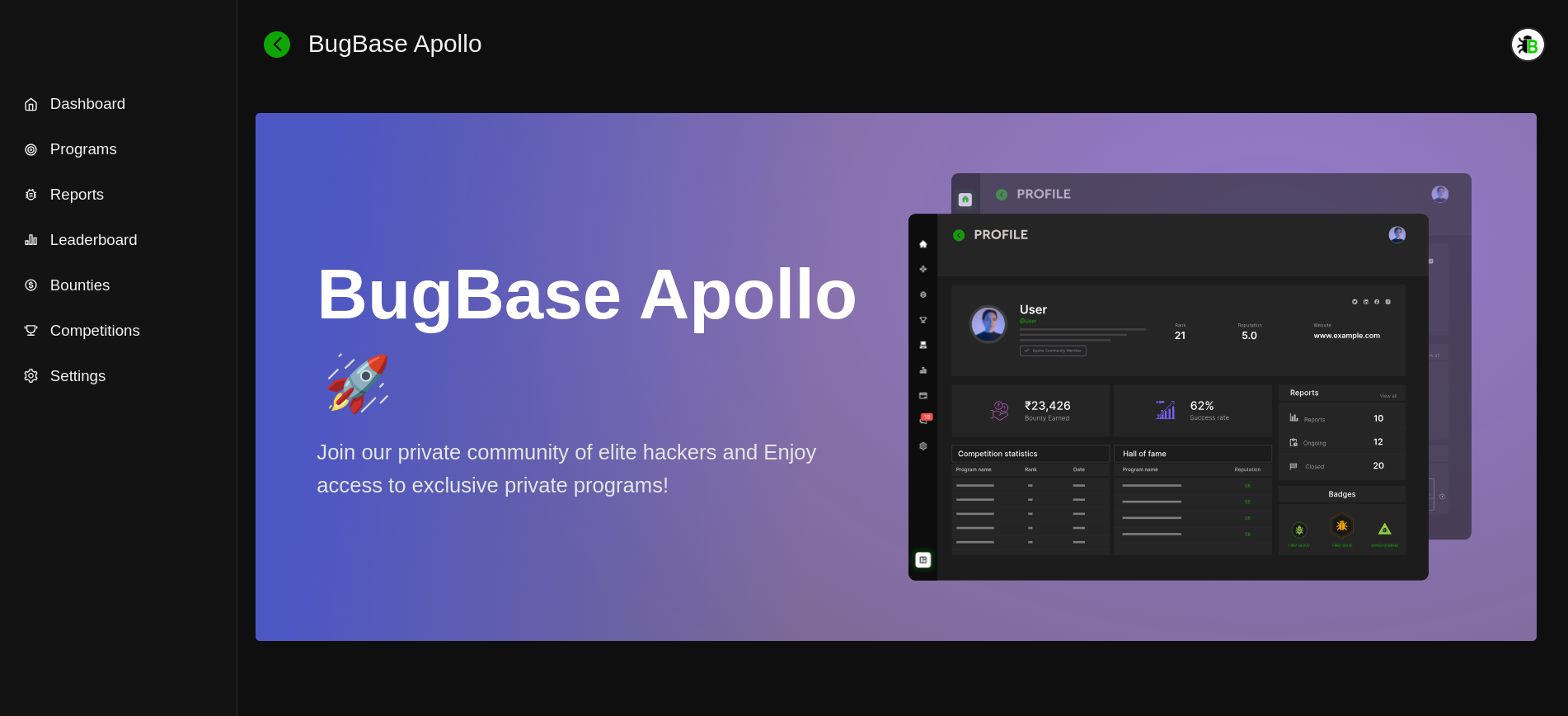1568x716 pixels.
Task: Click the Dashboard home icon
Action: [31, 104]
